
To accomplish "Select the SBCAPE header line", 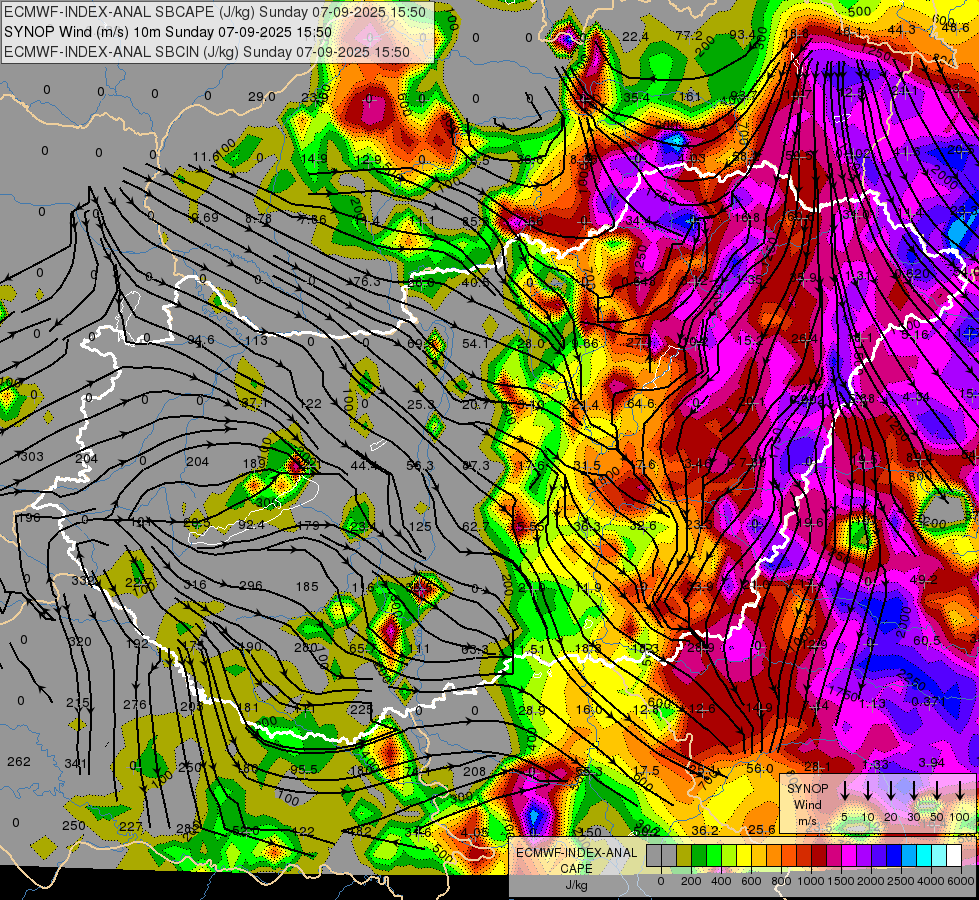I will pyautogui.click(x=215, y=12).
